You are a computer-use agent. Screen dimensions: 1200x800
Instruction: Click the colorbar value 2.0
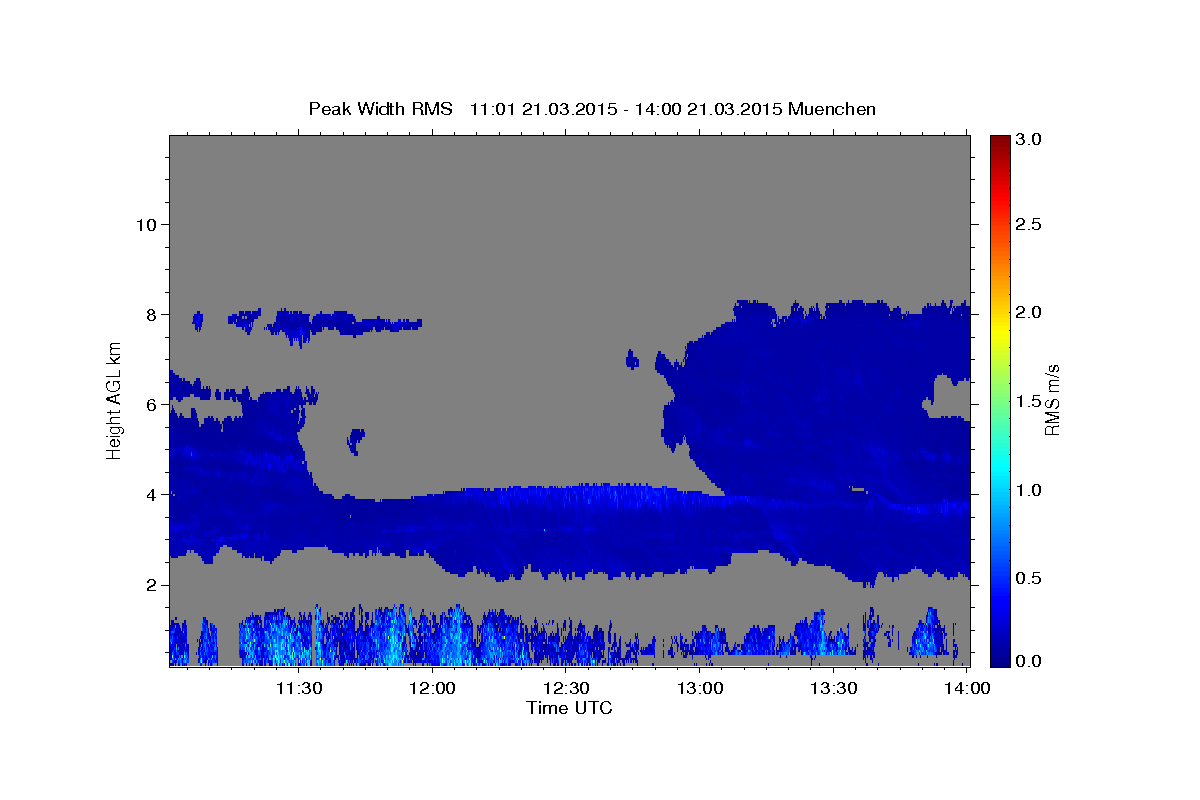click(1030, 313)
